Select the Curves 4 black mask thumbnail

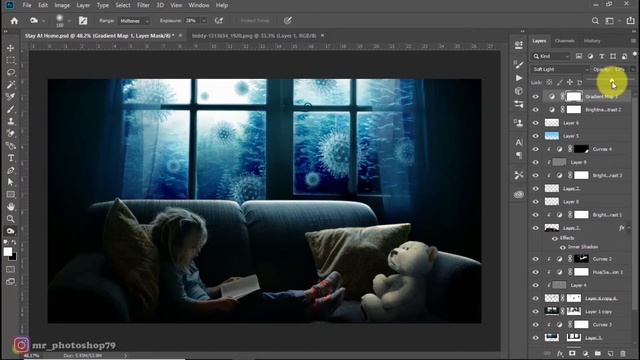coord(581,149)
